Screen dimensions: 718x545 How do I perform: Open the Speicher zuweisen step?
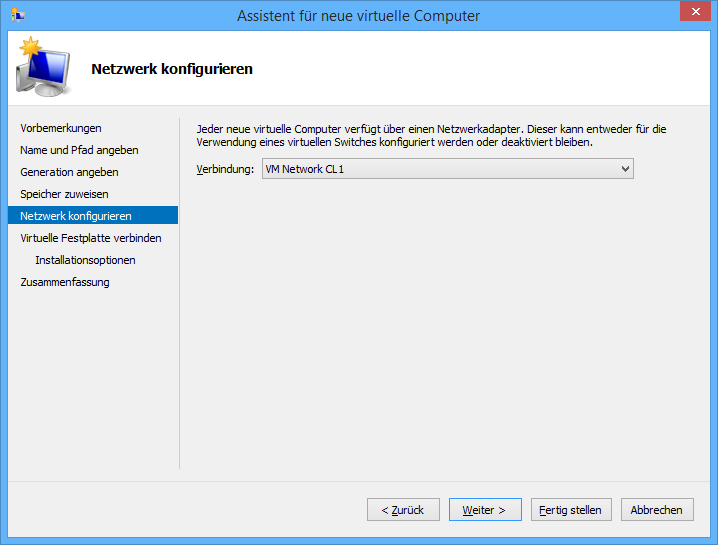[x=64, y=194]
